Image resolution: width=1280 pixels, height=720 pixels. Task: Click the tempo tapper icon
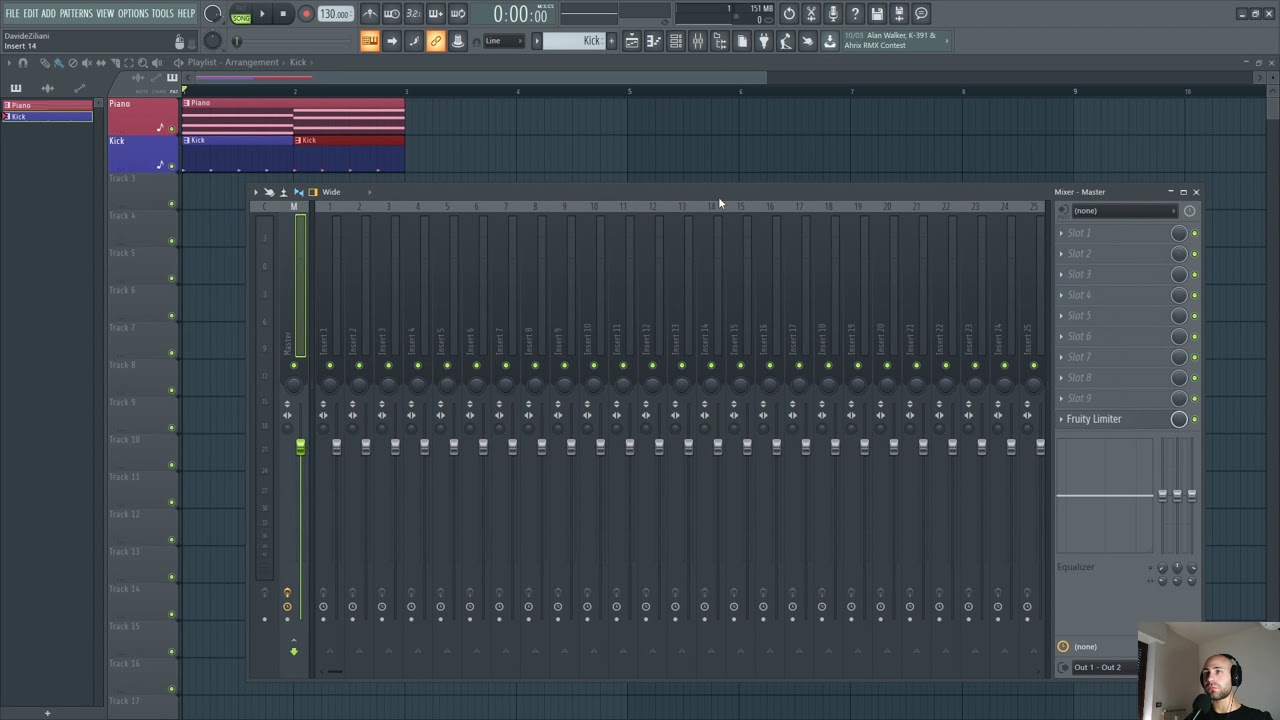[786, 41]
